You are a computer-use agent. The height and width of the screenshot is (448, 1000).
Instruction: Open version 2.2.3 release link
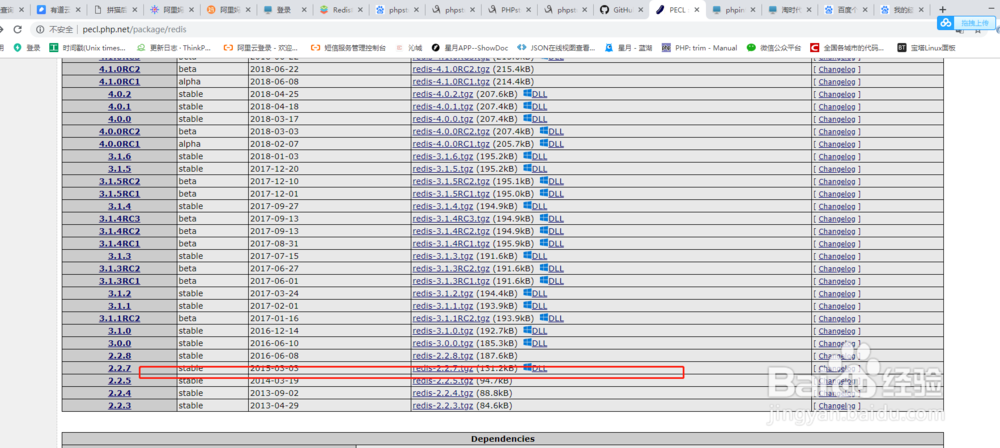tap(119, 405)
